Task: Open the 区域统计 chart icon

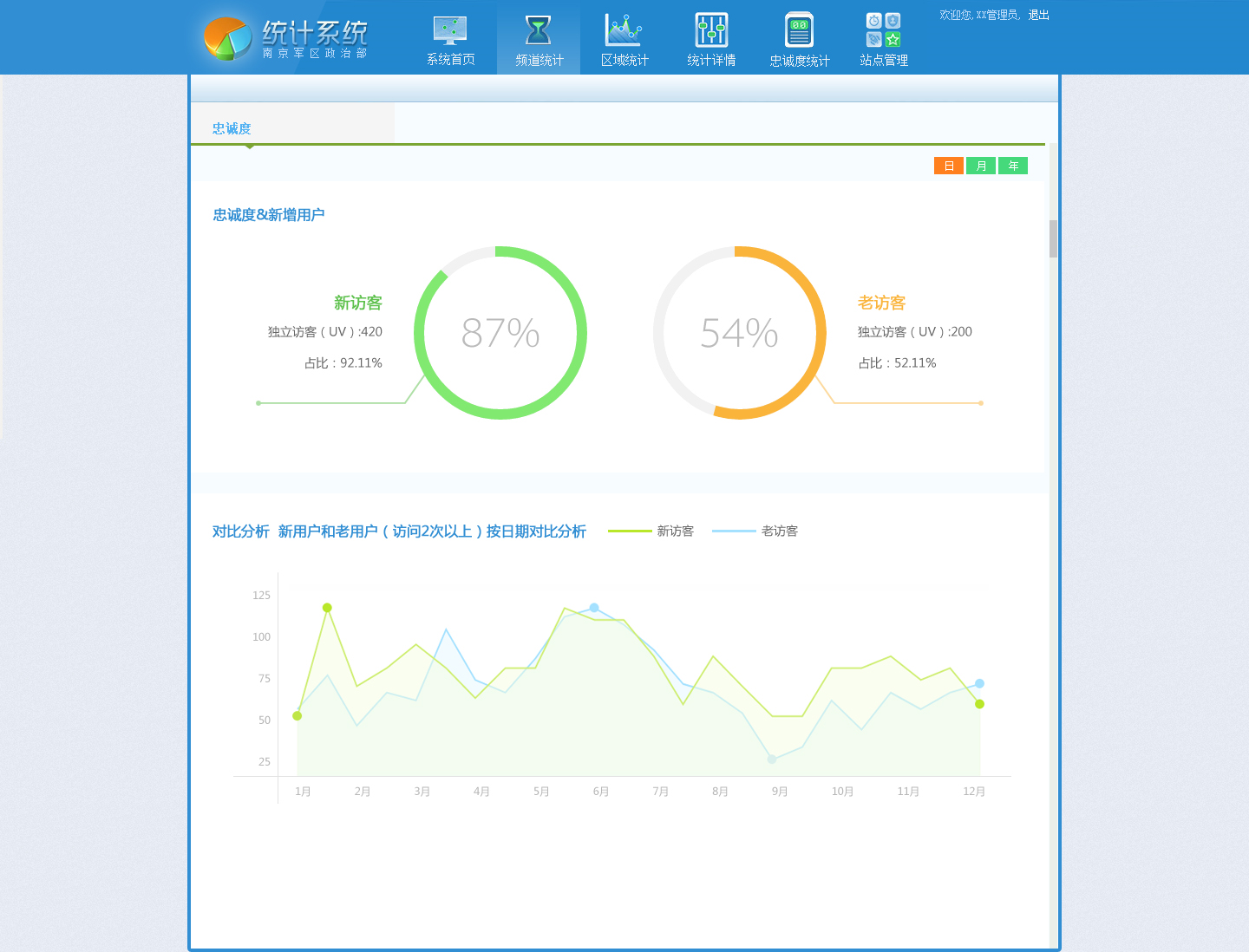Action: tap(624, 30)
